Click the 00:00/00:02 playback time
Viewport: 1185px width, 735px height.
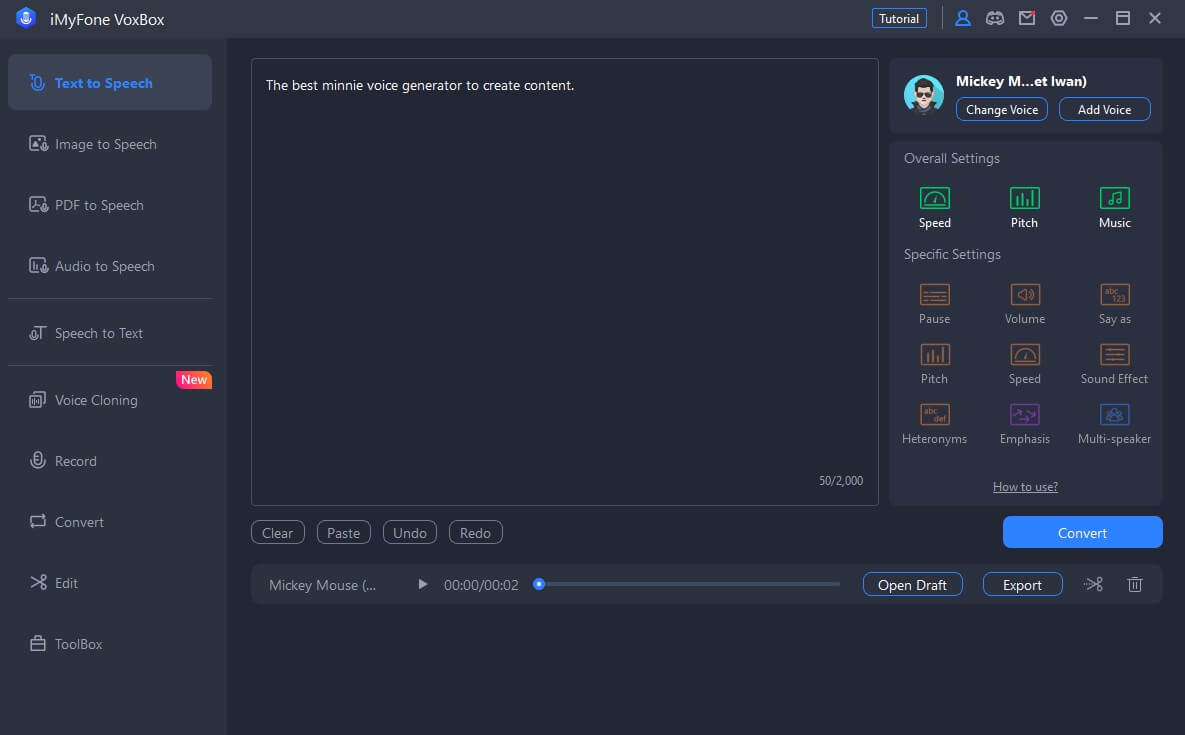point(481,585)
